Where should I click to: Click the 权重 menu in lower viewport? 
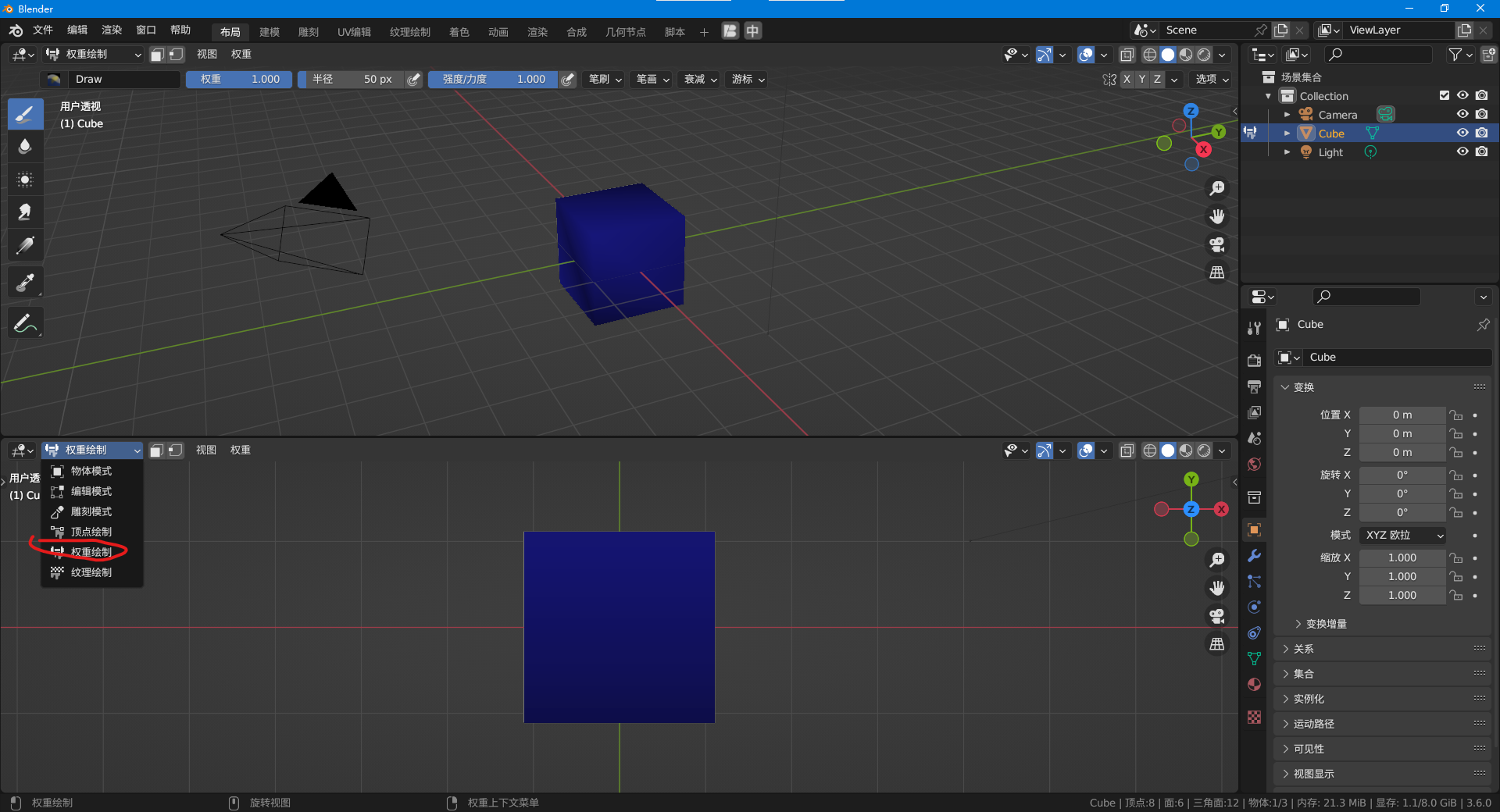point(241,450)
